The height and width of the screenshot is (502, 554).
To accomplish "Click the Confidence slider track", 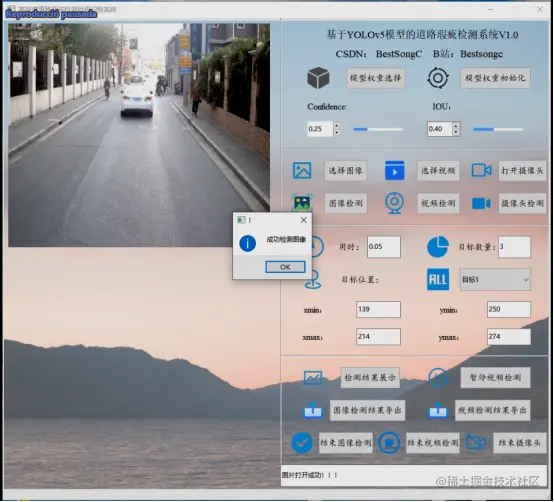I will (378, 129).
